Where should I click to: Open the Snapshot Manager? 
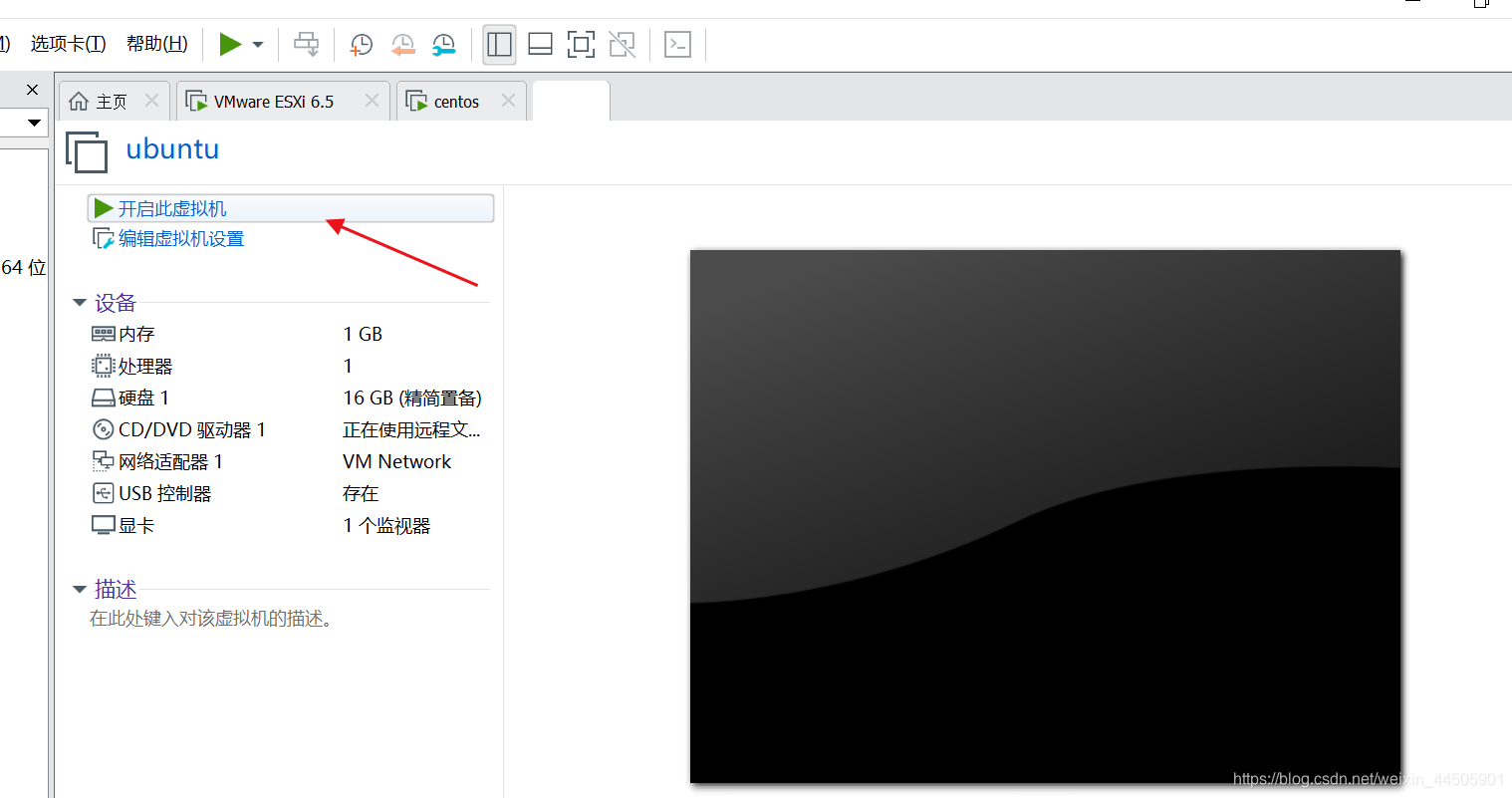tap(442, 44)
